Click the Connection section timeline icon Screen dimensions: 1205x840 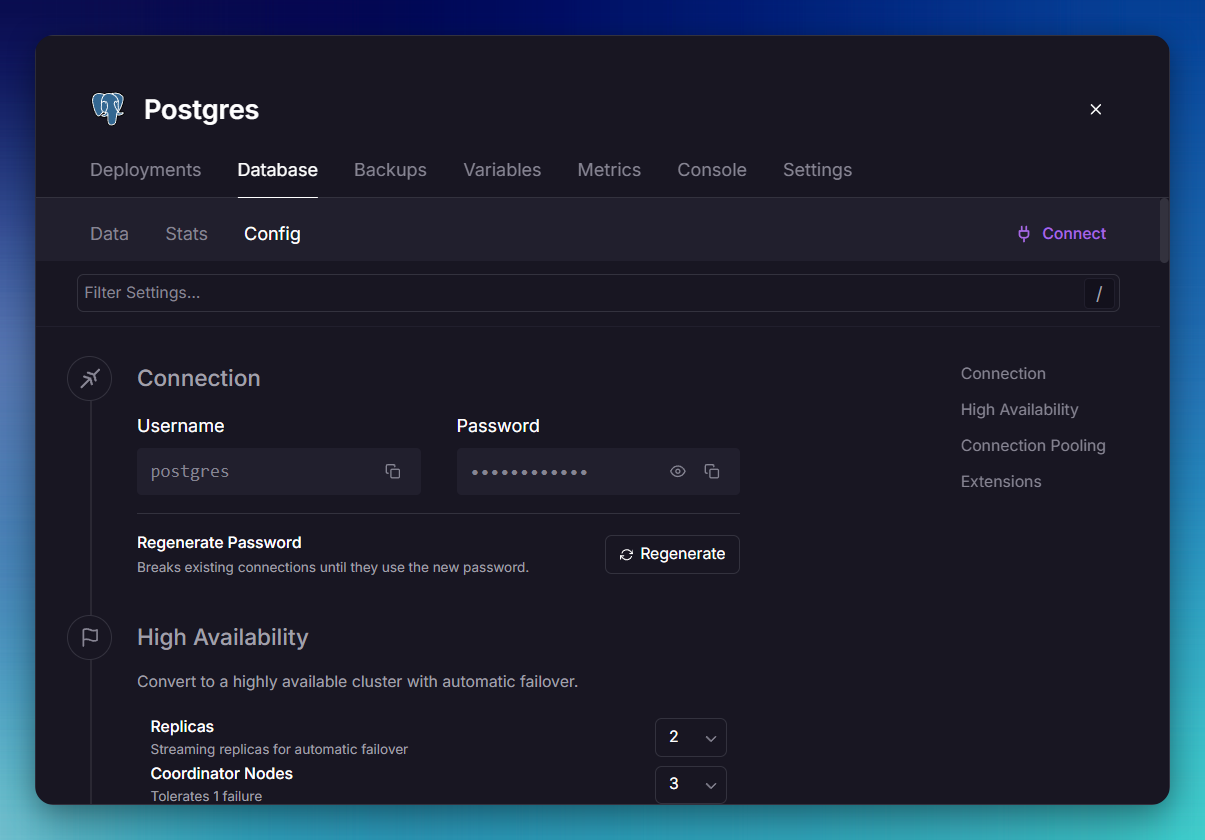[90, 378]
